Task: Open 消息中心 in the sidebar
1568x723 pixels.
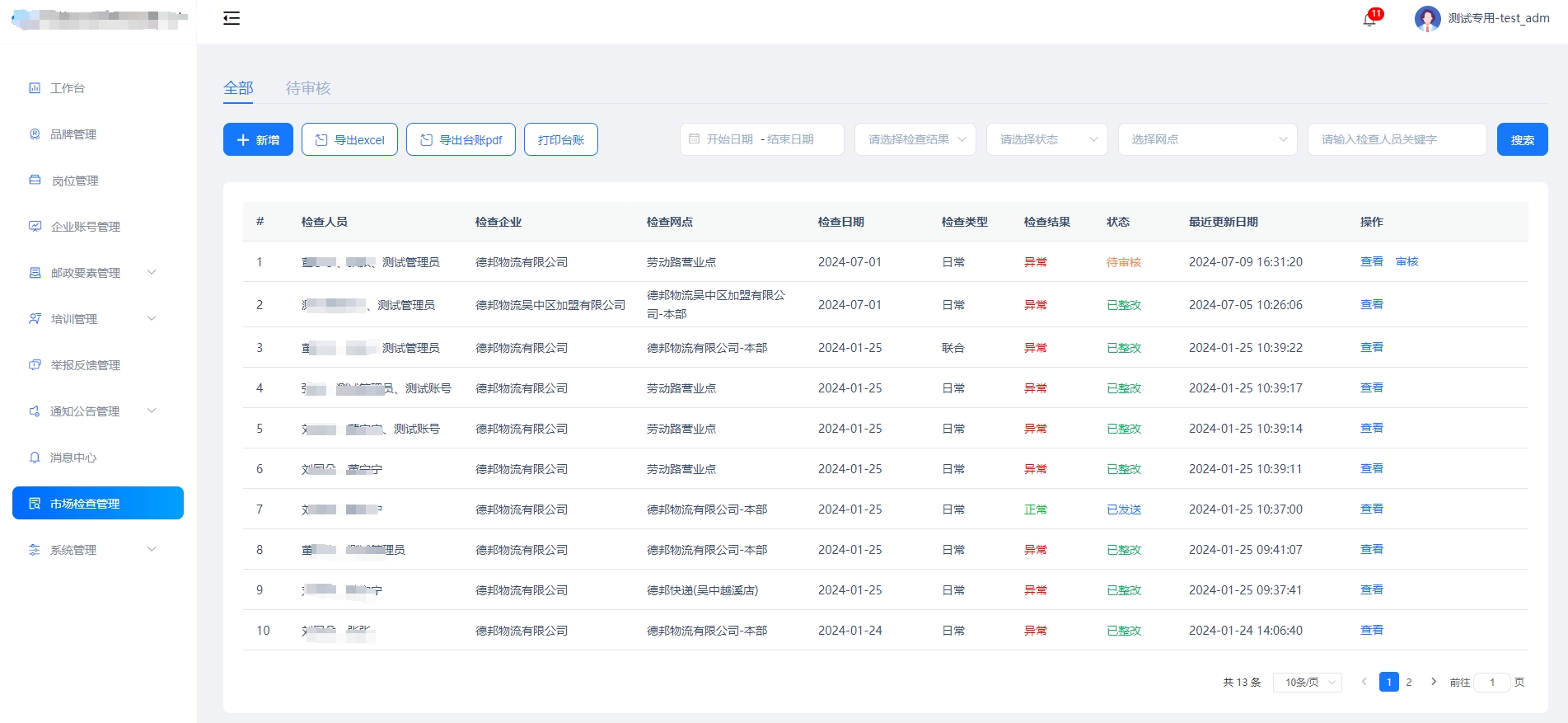Action: click(73, 458)
